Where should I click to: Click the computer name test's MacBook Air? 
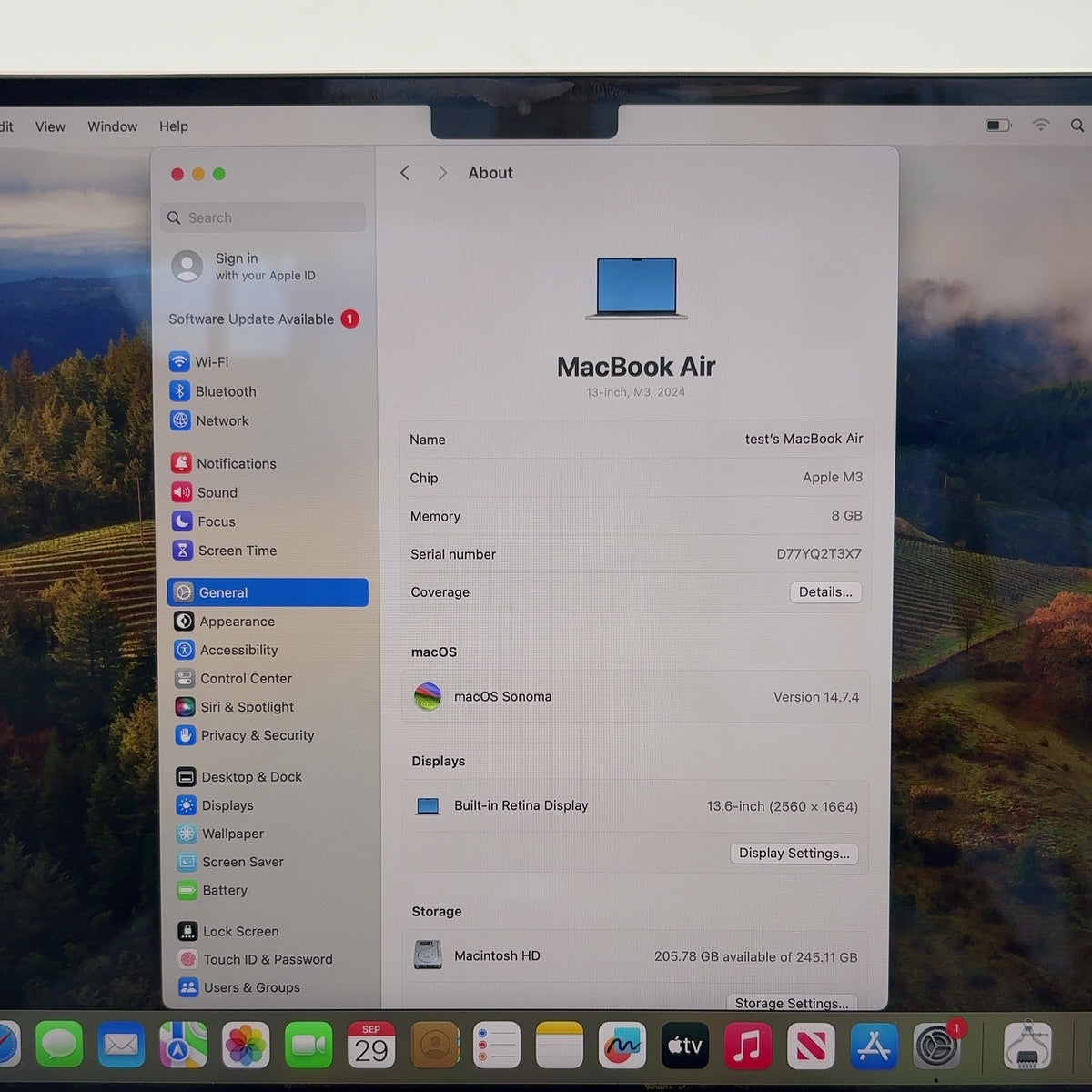(804, 439)
